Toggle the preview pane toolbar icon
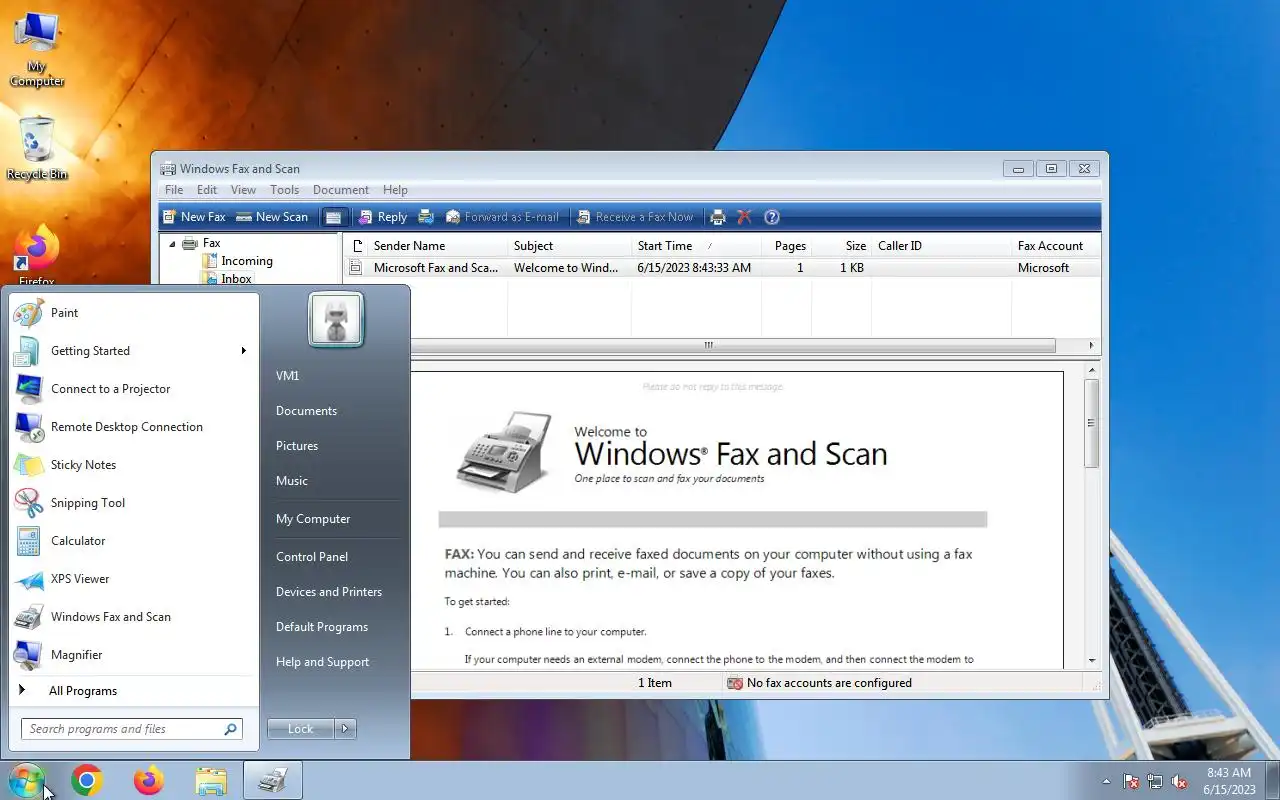Screen dimensions: 1280x800 click(334, 217)
